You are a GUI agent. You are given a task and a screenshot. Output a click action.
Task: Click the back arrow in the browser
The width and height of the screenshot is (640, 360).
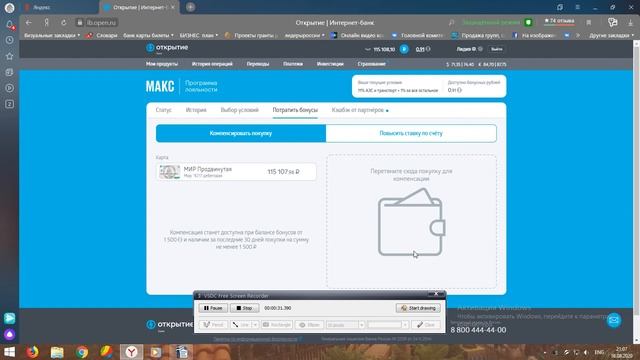tap(28, 22)
